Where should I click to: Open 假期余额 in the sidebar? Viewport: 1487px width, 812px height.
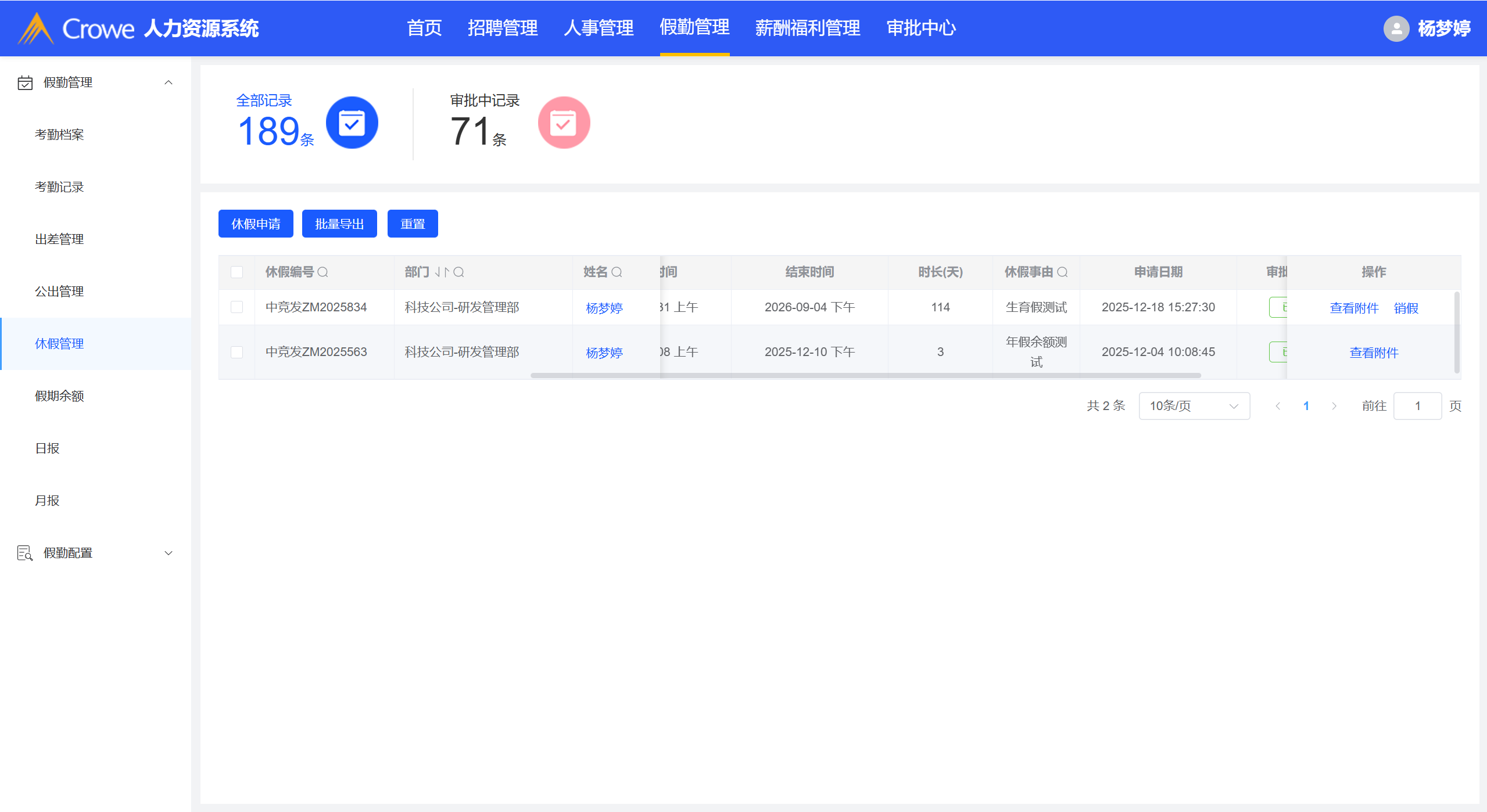[59, 396]
